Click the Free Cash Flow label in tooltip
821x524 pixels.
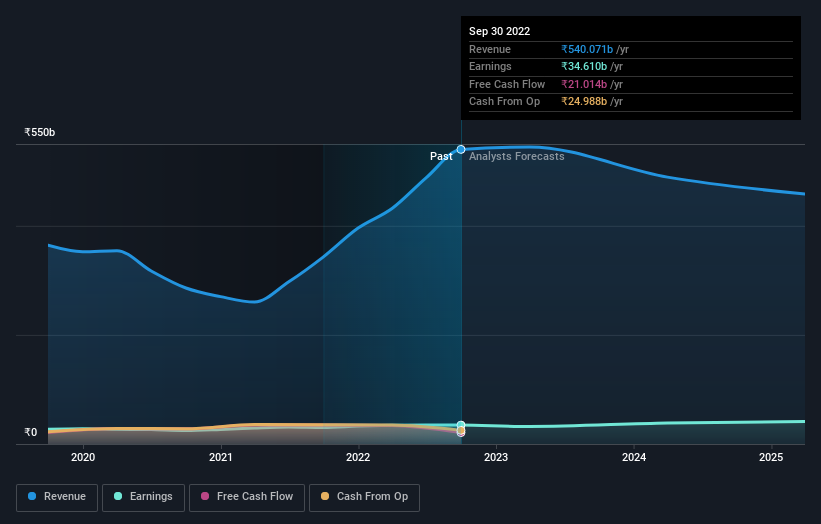coord(507,84)
